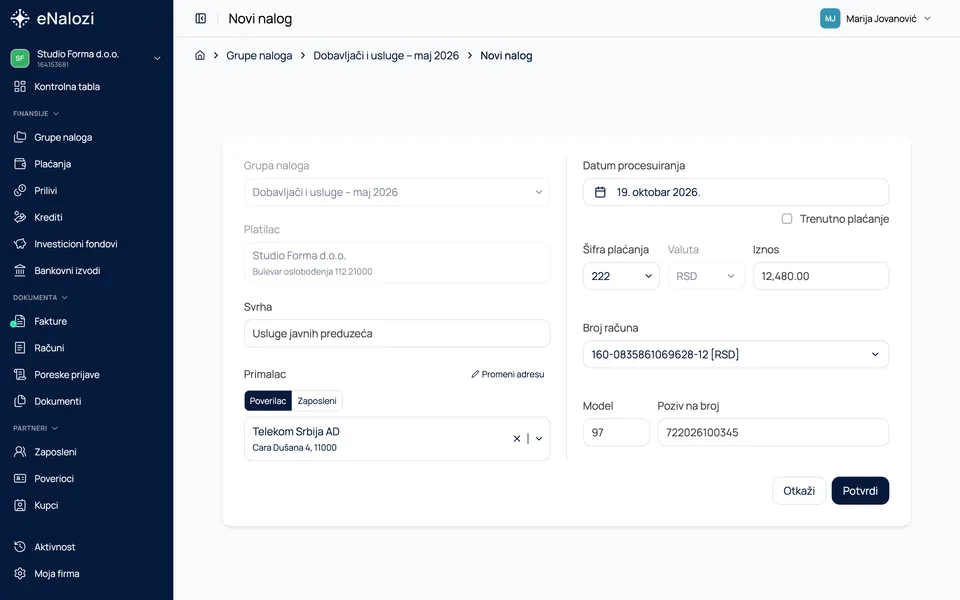Click the Svrha input field

[x=397, y=334]
